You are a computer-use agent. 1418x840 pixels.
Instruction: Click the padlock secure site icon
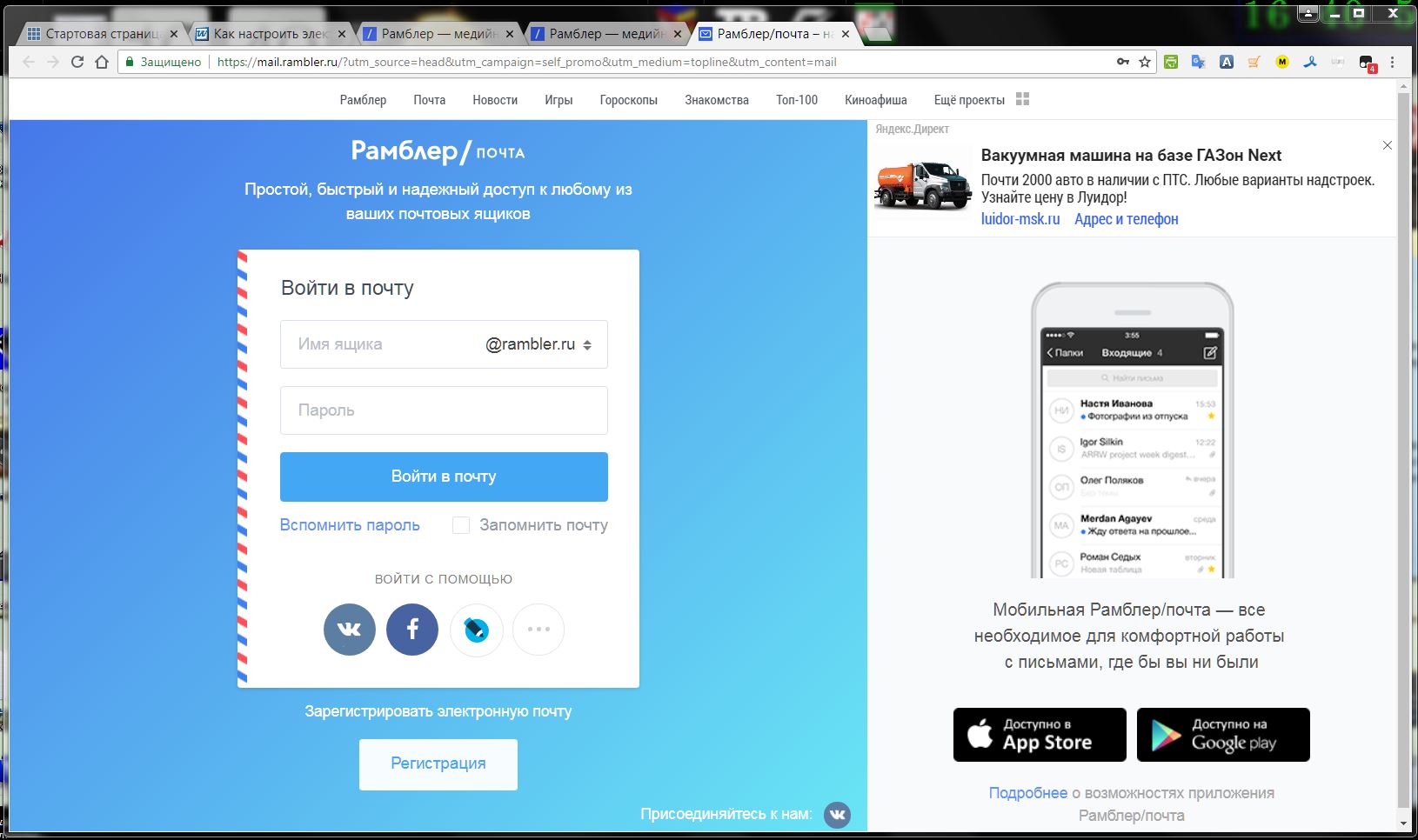pyautogui.click(x=130, y=62)
